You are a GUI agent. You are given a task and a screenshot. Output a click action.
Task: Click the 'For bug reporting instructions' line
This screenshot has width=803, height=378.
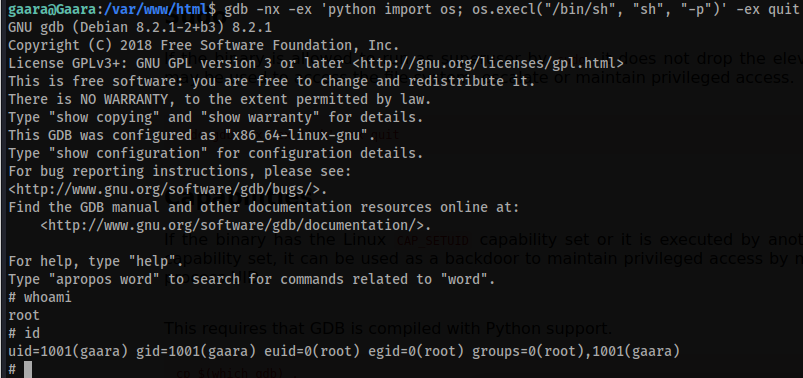180,171
